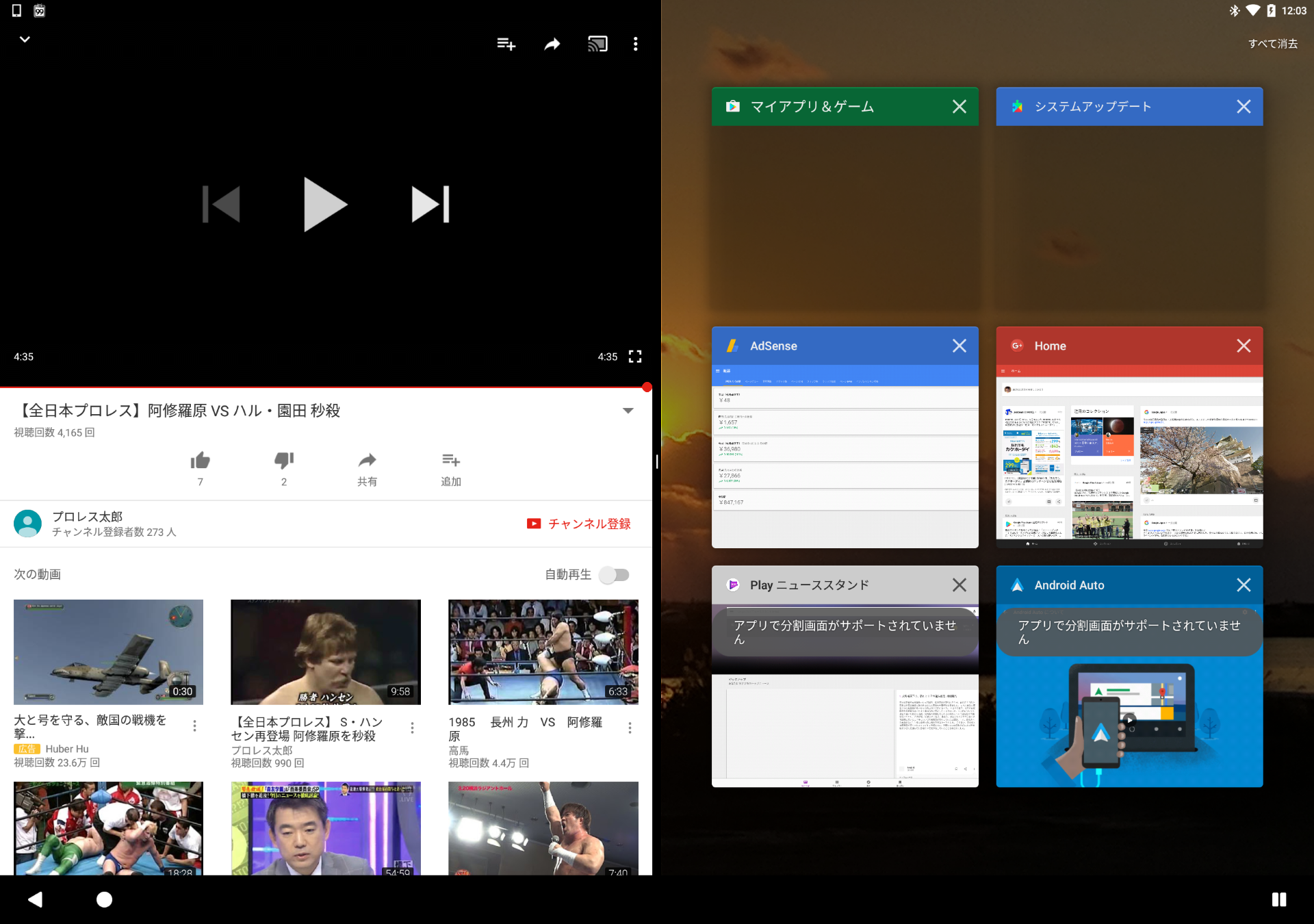This screenshot has width=1314, height=924.
Task: Enter fullscreen mode on video
Action: (635, 357)
